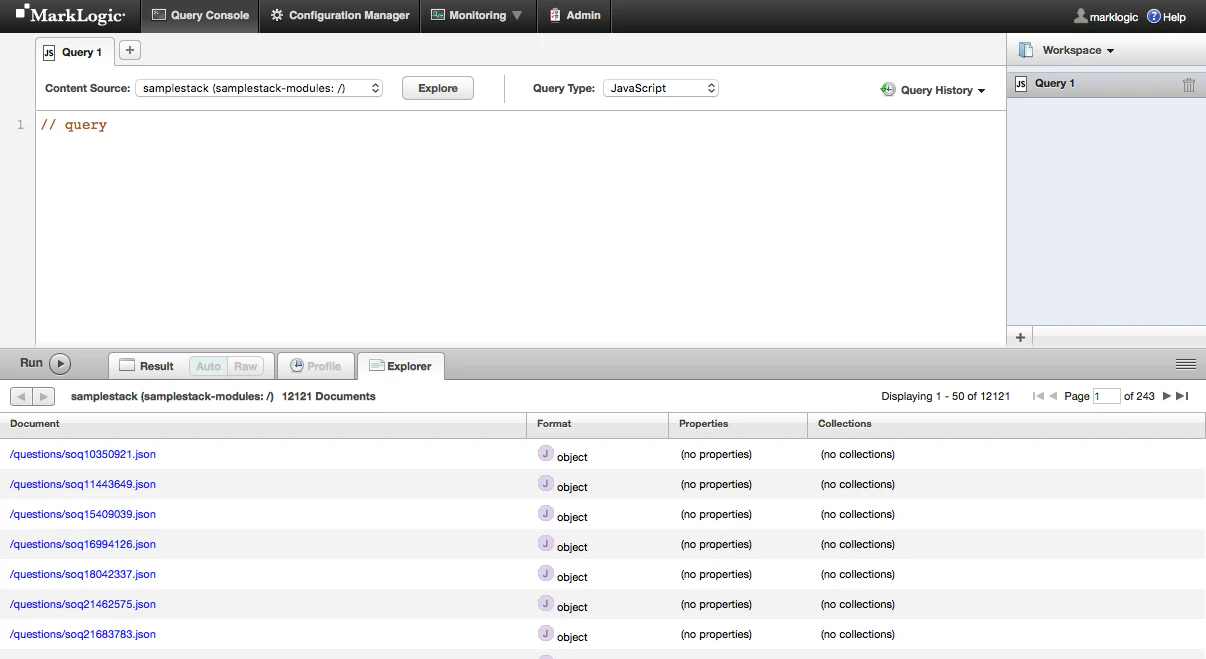Screen dimensions: 1206x659
Task: Expand the Monitoring menu
Action: coord(477,16)
